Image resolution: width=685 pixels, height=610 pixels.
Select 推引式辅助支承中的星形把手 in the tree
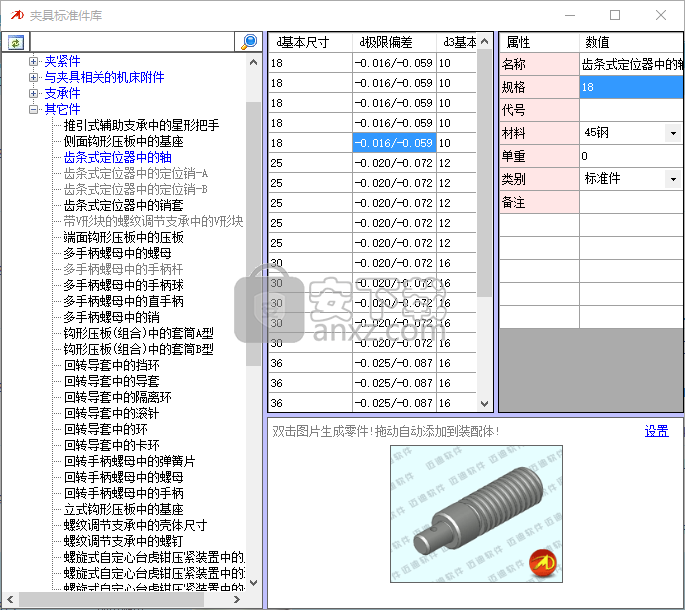[x=141, y=125]
